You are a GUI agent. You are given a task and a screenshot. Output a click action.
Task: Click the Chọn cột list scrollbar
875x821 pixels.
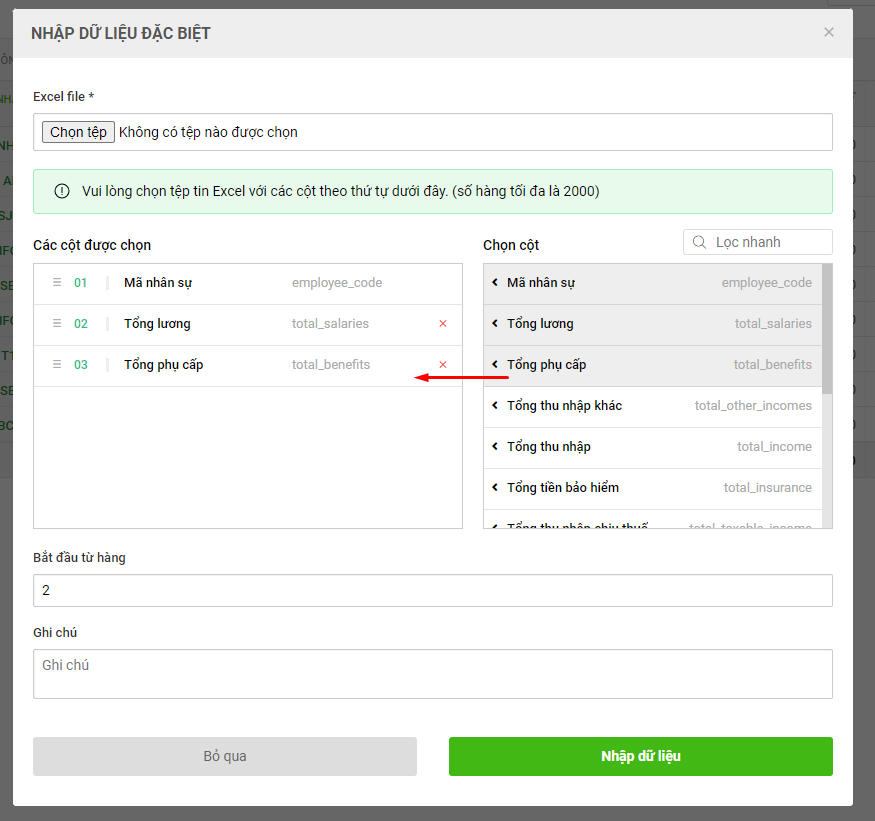coord(827,329)
